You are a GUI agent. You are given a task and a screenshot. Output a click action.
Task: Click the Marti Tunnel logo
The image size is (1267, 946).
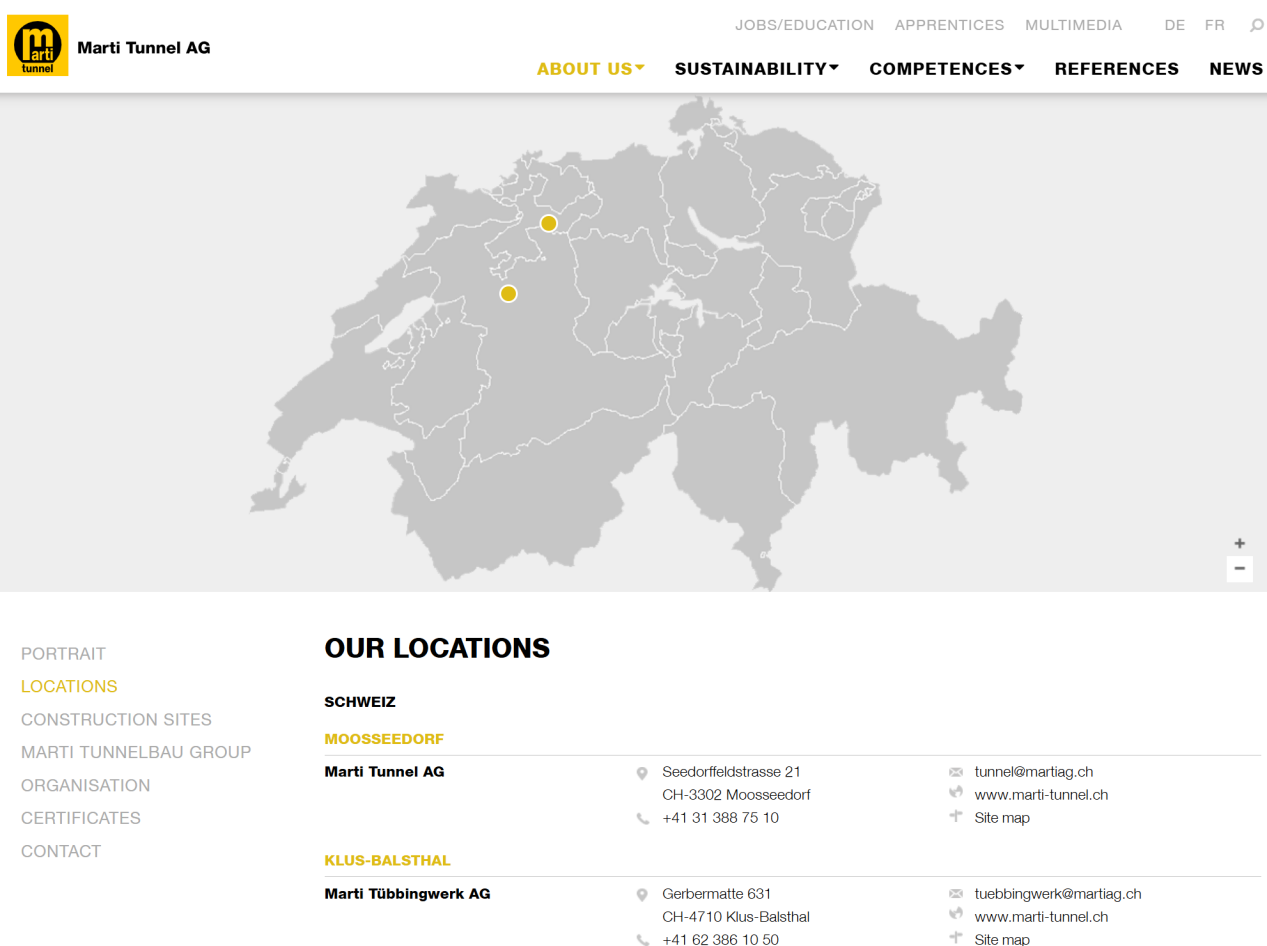point(38,46)
